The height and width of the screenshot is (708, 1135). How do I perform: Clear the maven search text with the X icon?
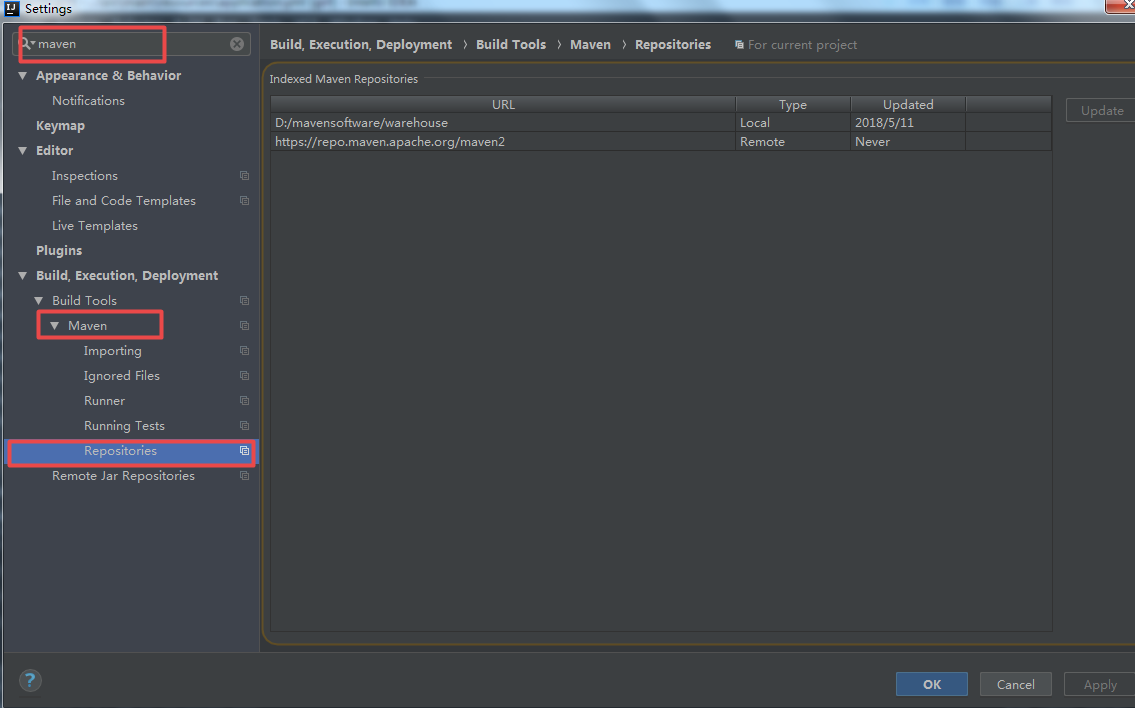237,44
